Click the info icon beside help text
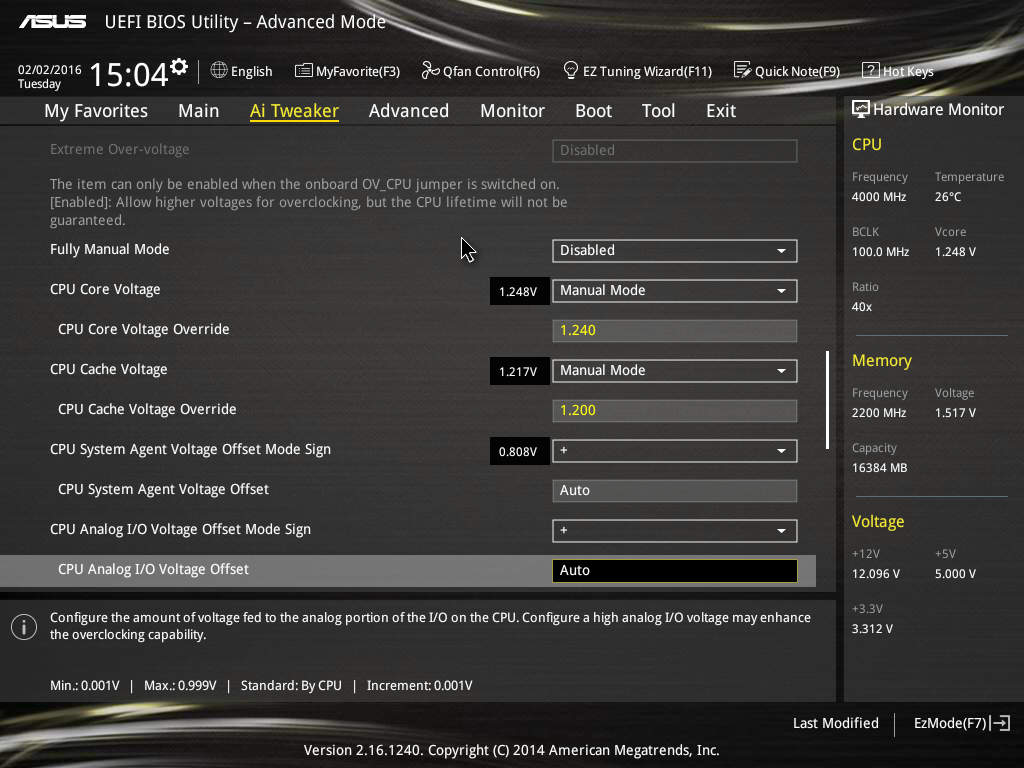The image size is (1024, 768). (24, 627)
